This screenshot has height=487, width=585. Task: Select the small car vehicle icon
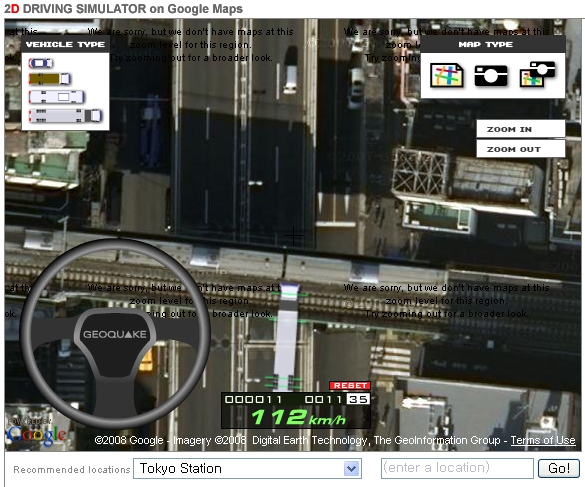point(41,63)
